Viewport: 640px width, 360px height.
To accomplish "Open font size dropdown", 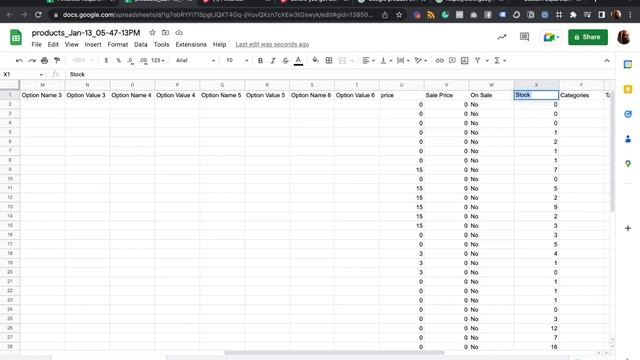I will pos(237,60).
